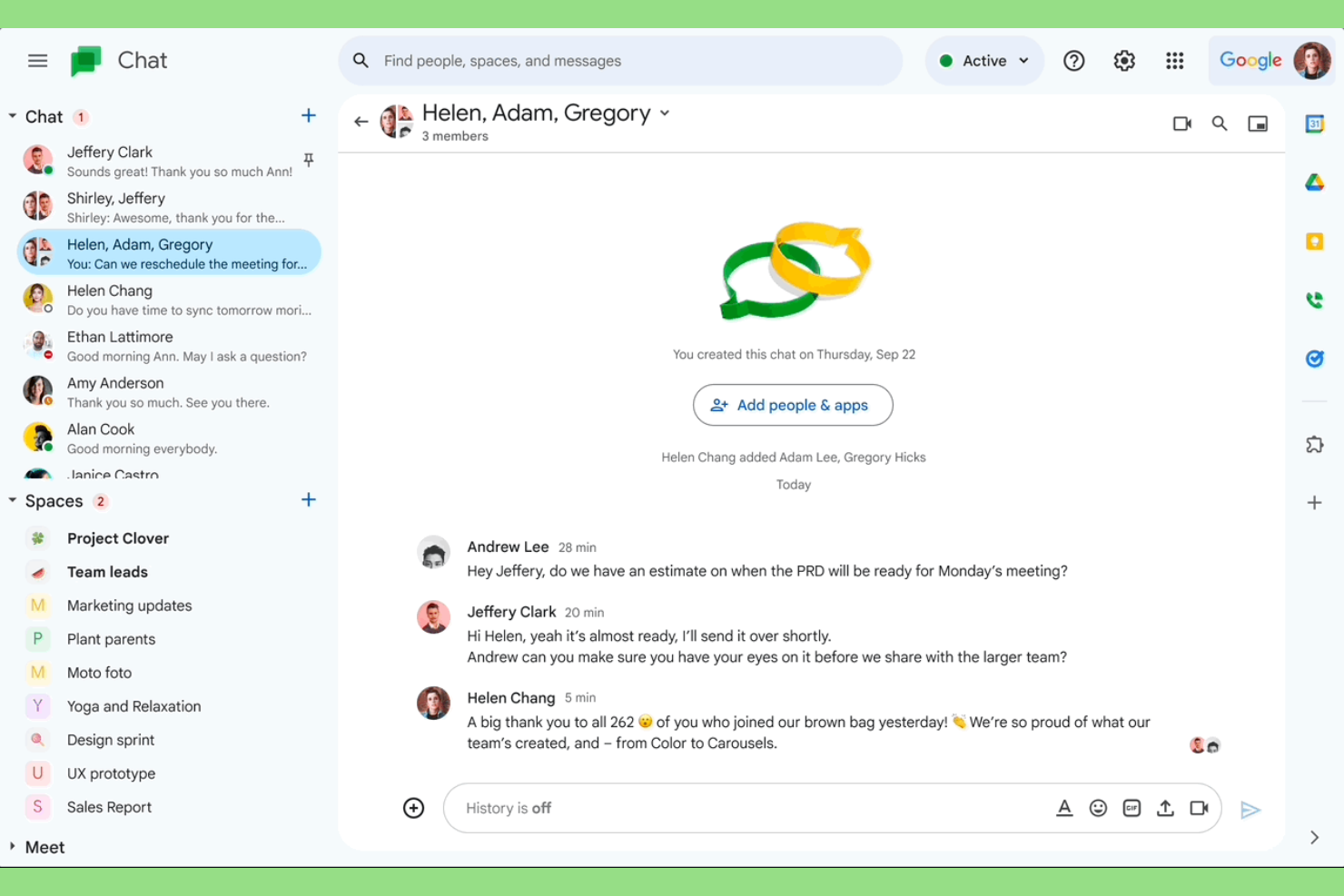Insert a GIF into the message
Screen dimensions: 1344x896
(1132, 808)
